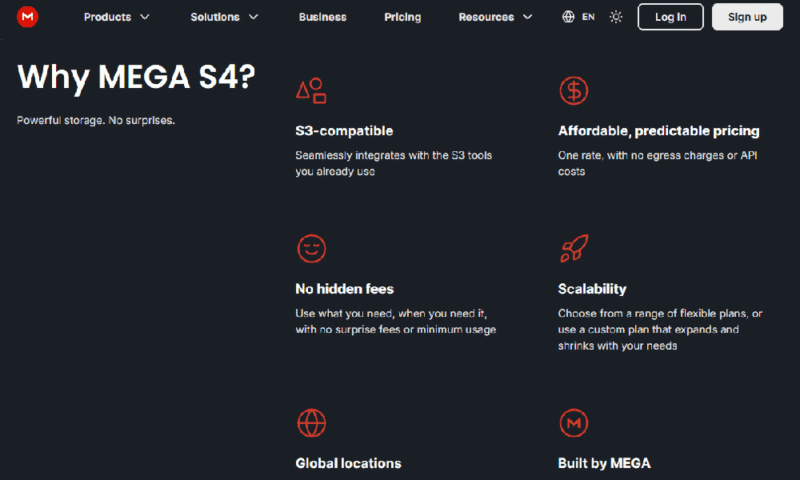Click the Built by MEGA circle icon
The height and width of the screenshot is (480, 800).
[573, 423]
